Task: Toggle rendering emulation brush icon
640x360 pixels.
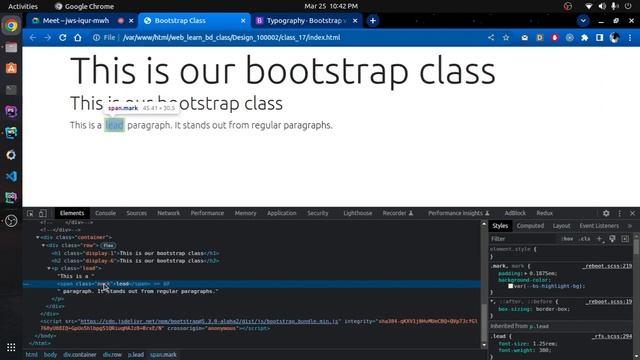Action: (612, 239)
